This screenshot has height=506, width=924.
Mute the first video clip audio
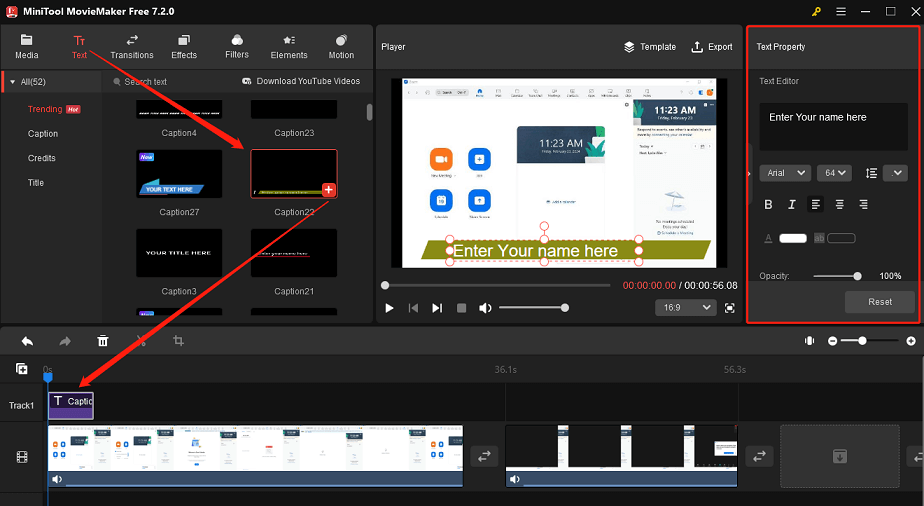click(x=57, y=479)
